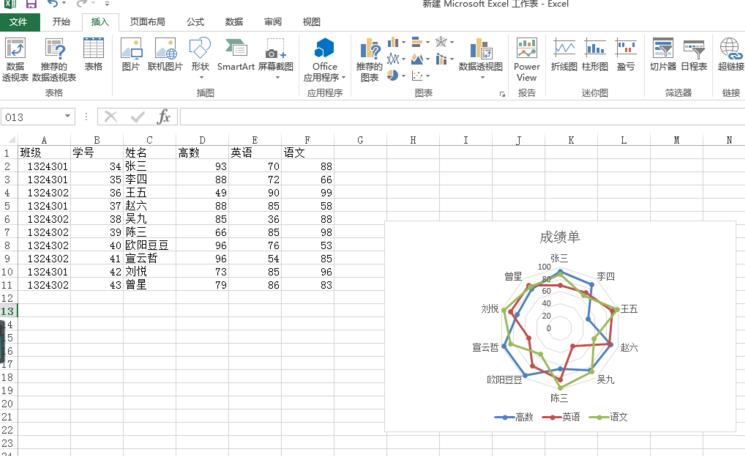Select header cell 学号
The image size is (745, 456).
point(96,153)
